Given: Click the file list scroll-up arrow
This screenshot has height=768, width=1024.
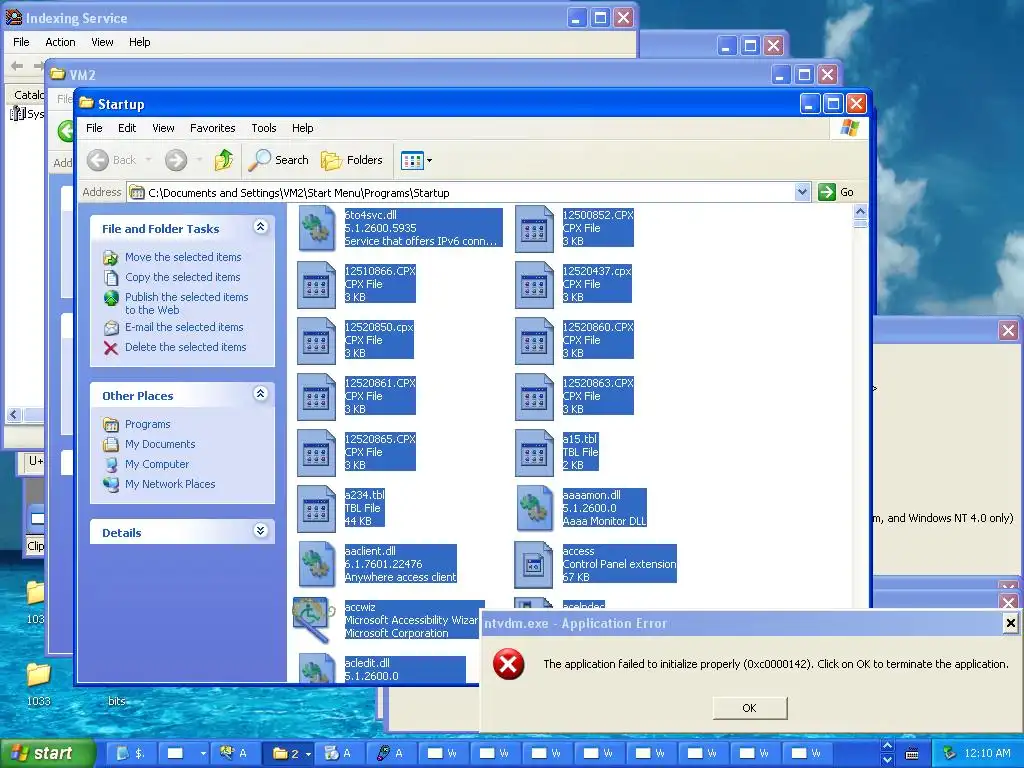Looking at the screenshot, I should [860, 212].
